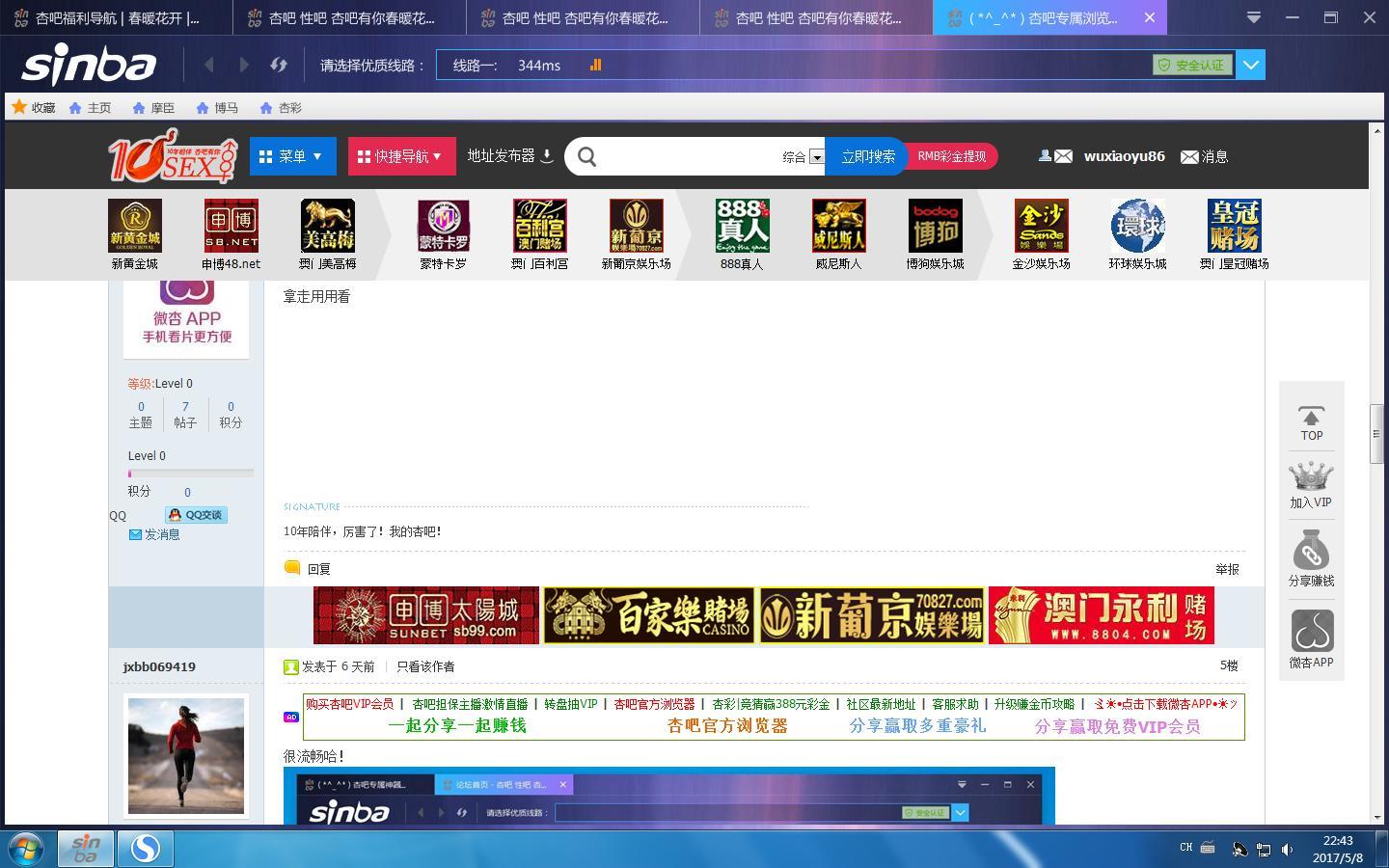Click the 蒙特卡罗 site icon

(x=444, y=226)
